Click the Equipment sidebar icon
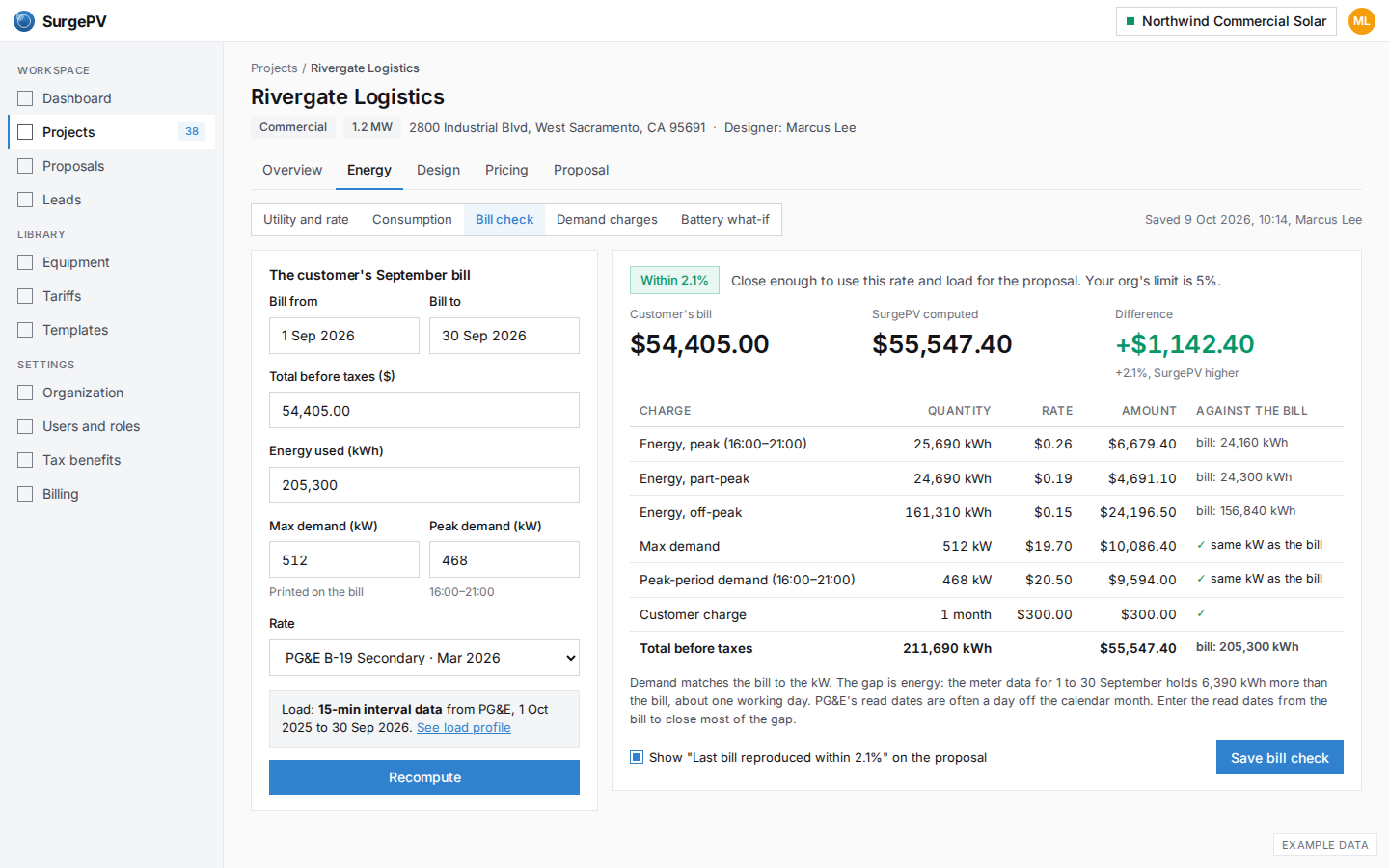 (25, 262)
